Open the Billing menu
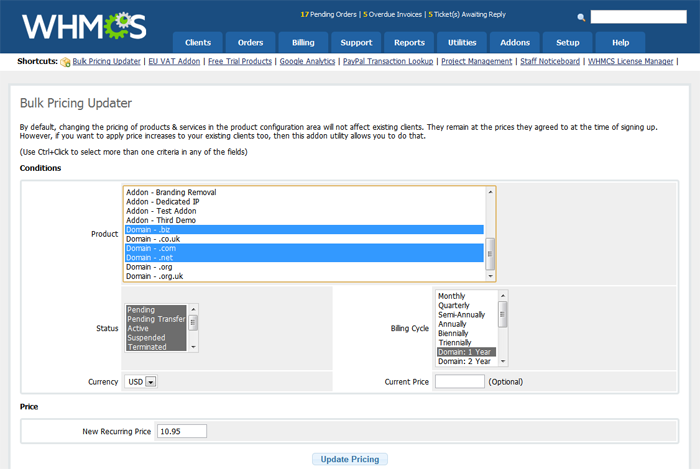 303,42
